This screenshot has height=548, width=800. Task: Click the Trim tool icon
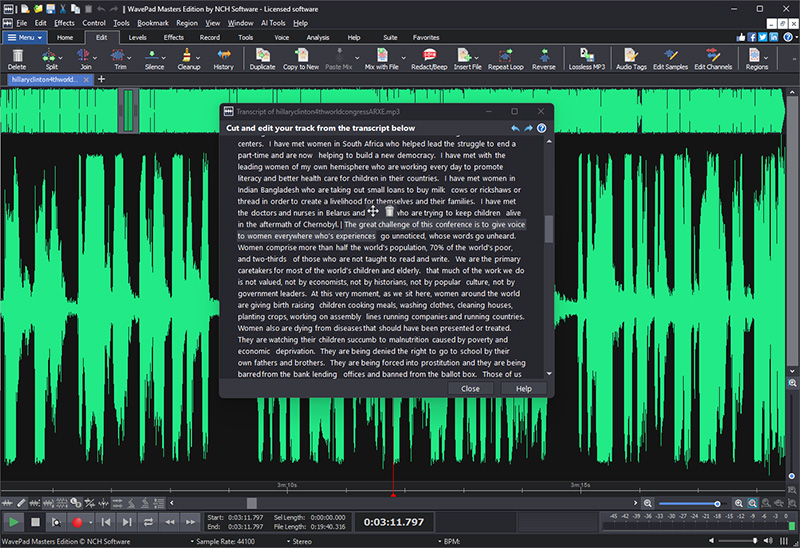click(x=118, y=56)
